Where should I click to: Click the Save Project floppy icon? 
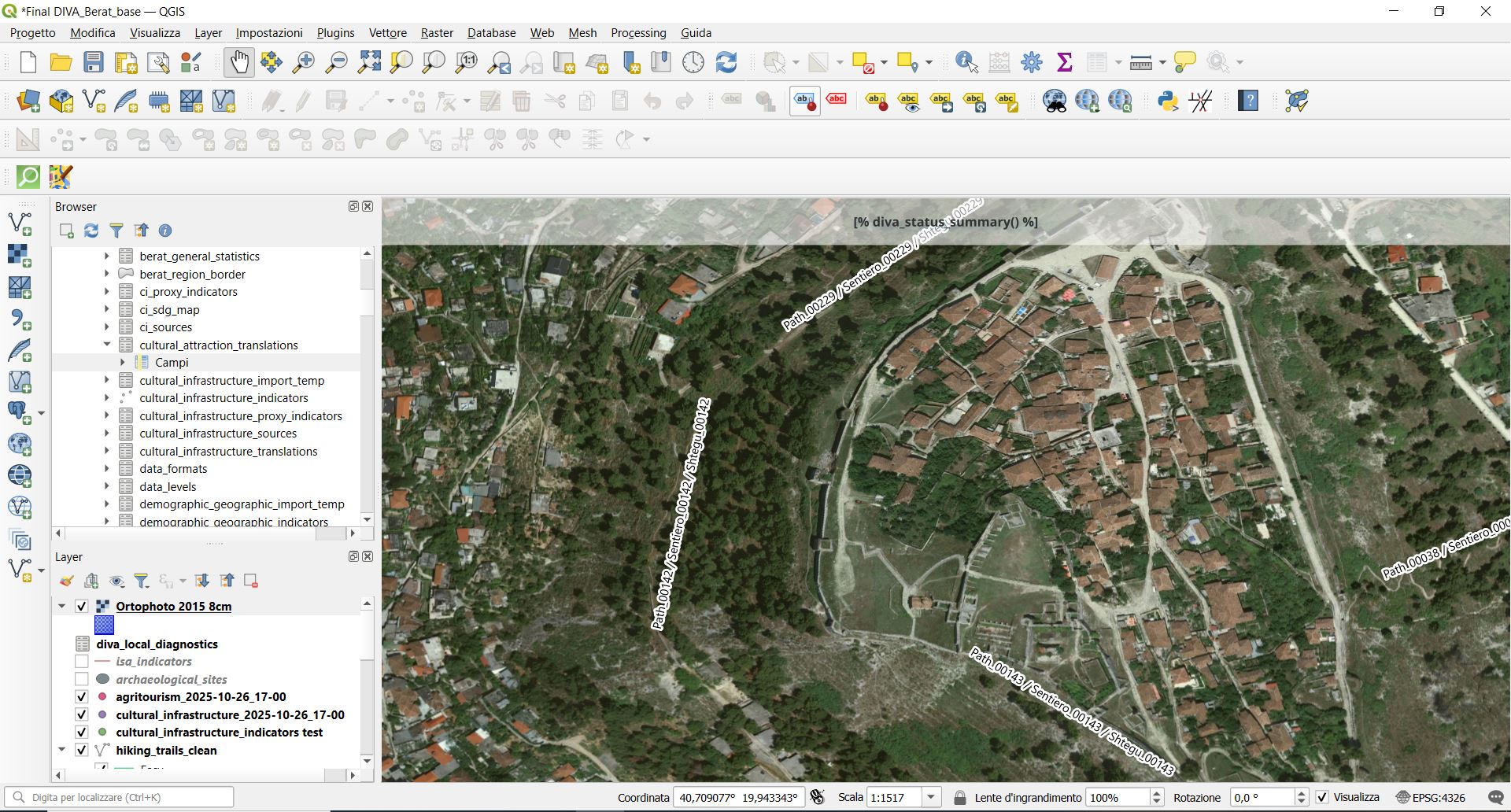point(94,62)
